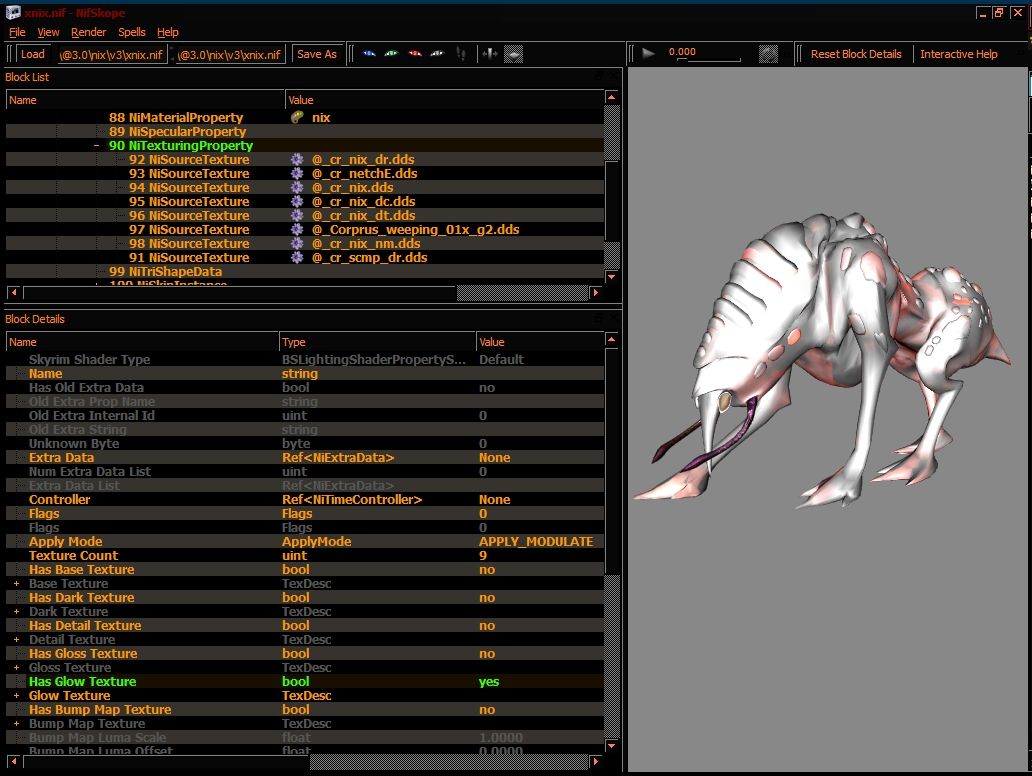Expand the Glow Texture row
This screenshot has width=1032, height=776.
pos(16,696)
